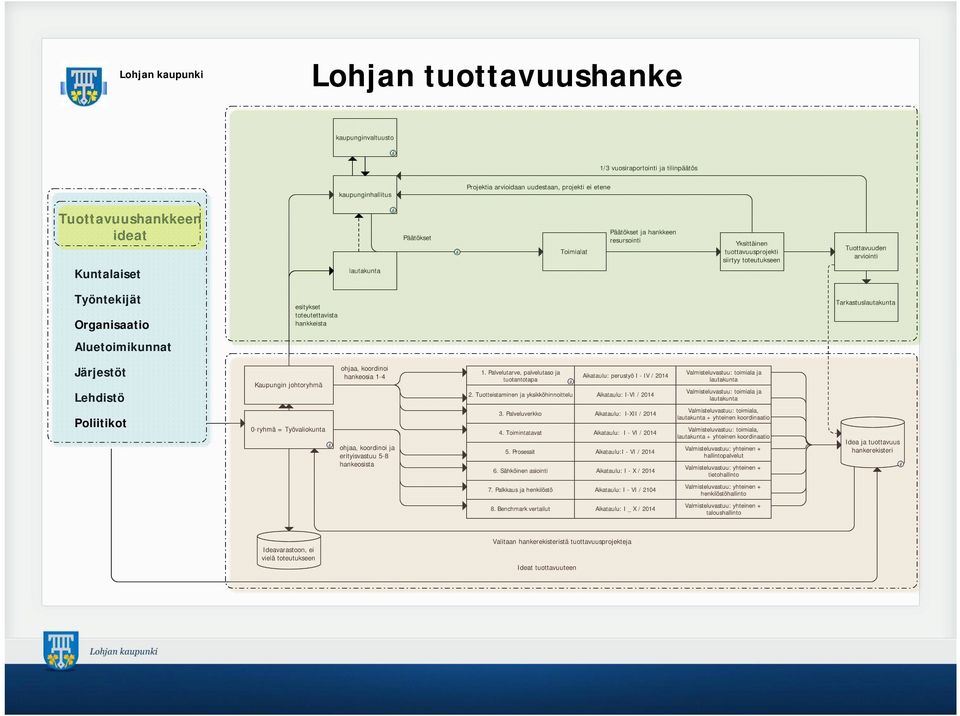Click the small circle marker on the Päätökset arrow
The image size is (960, 716).
click(x=457, y=252)
